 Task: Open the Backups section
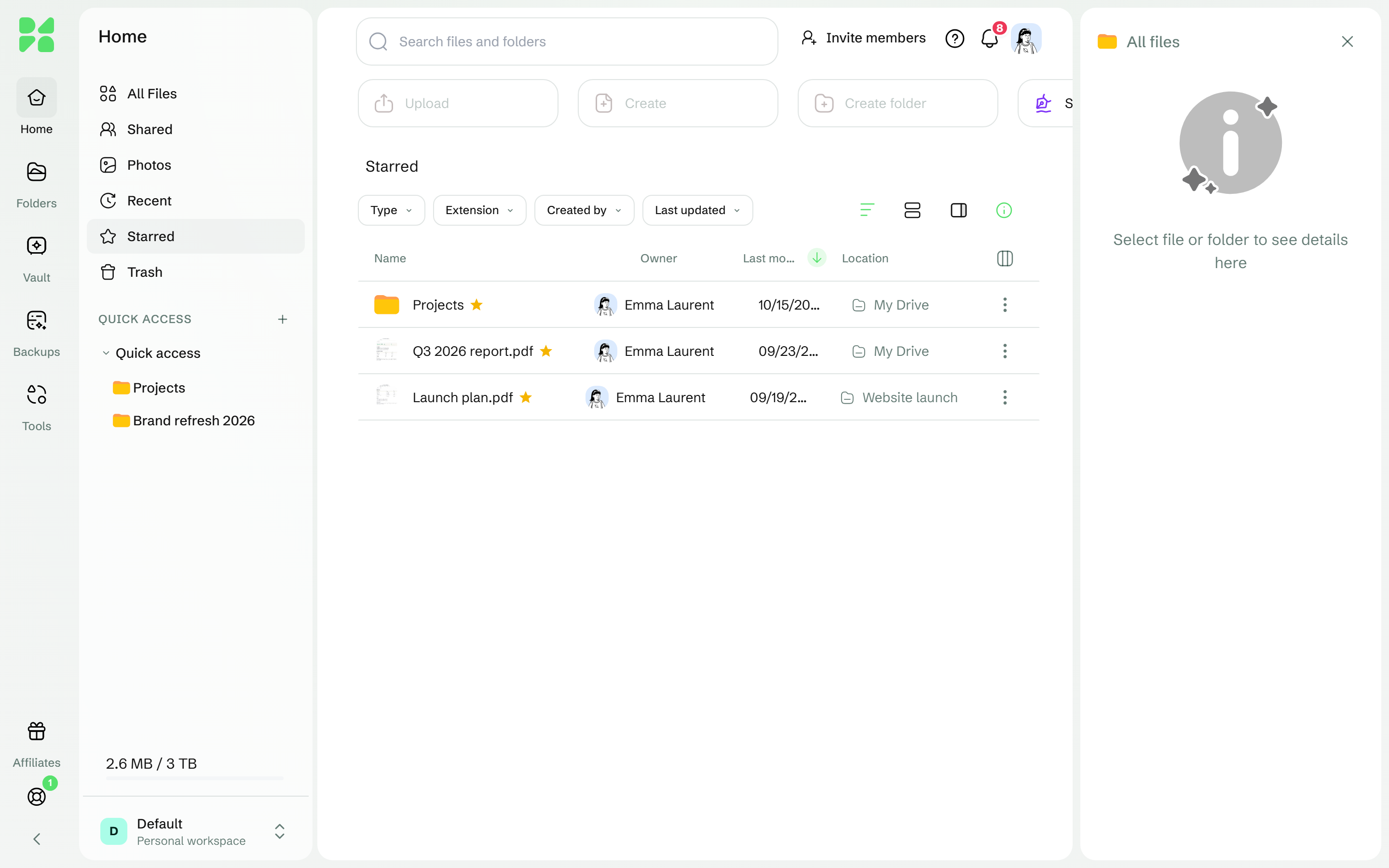[x=36, y=333]
